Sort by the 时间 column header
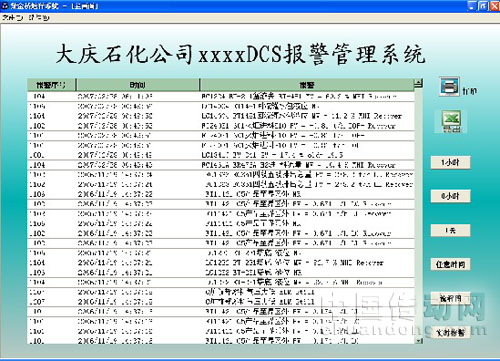This screenshot has height=361, width=500. (x=138, y=85)
